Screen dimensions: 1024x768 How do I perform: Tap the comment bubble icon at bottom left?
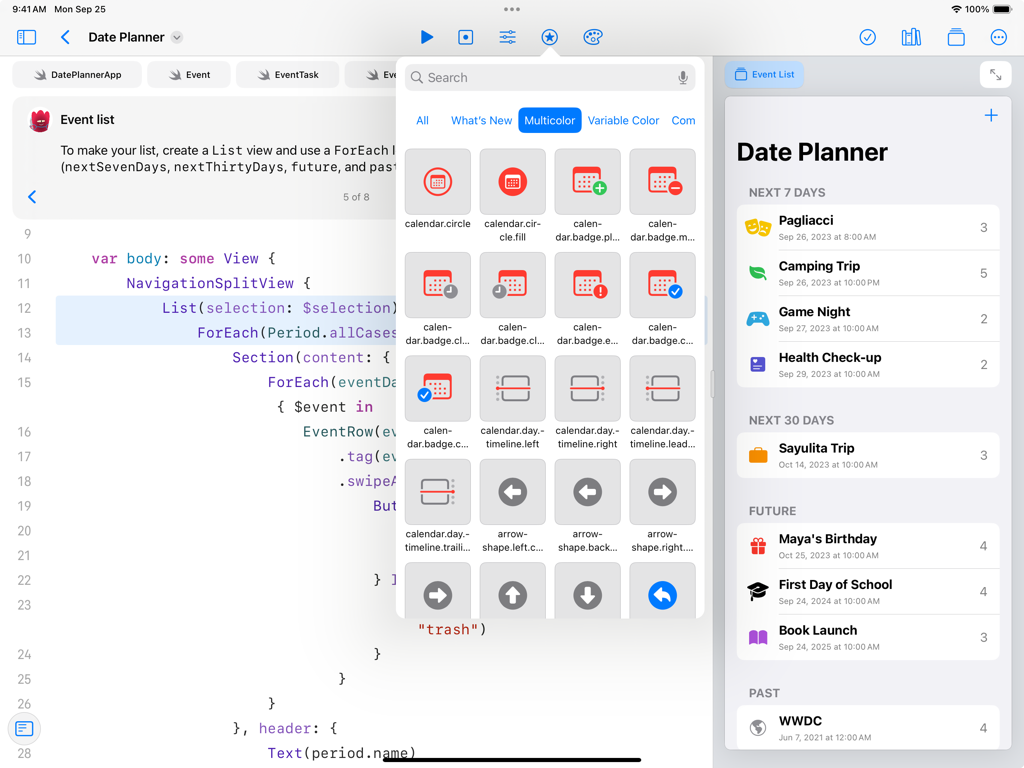[x=24, y=729]
